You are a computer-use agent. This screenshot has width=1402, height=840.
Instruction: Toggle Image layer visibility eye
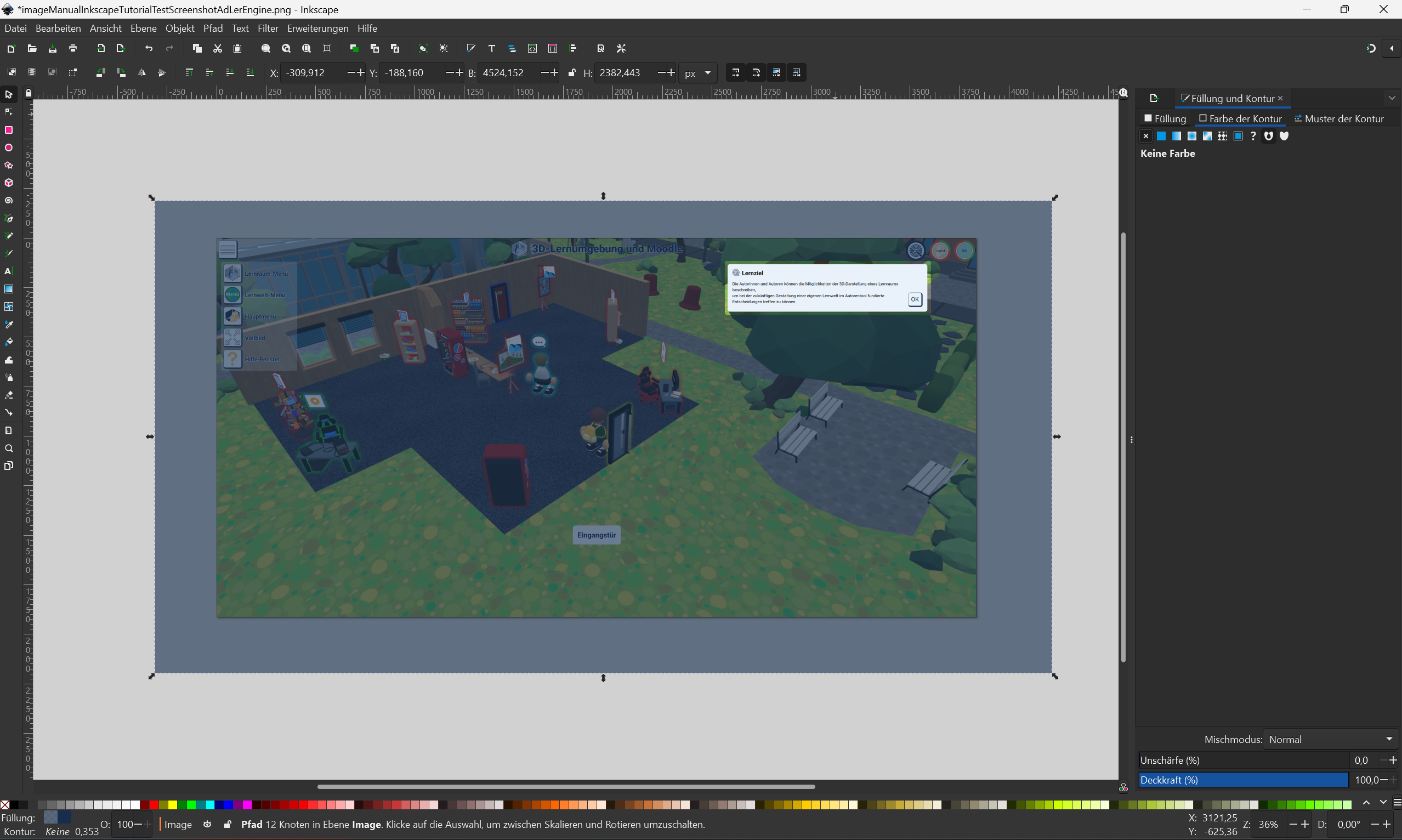click(x=208, y=824)
